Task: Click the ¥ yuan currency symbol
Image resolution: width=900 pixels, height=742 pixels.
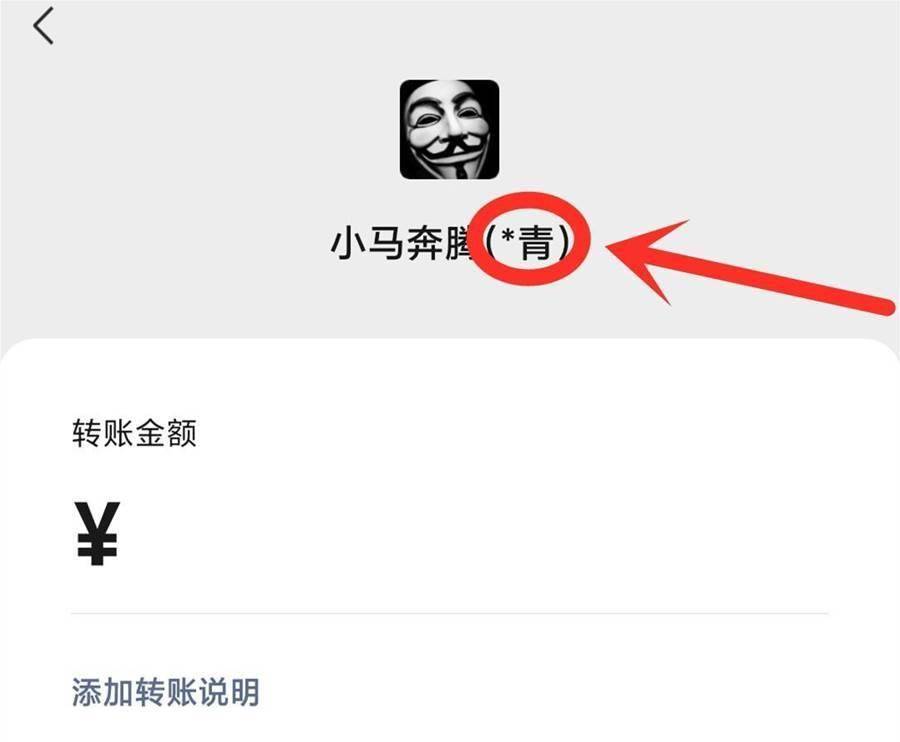Action: (x=98, y=533)
